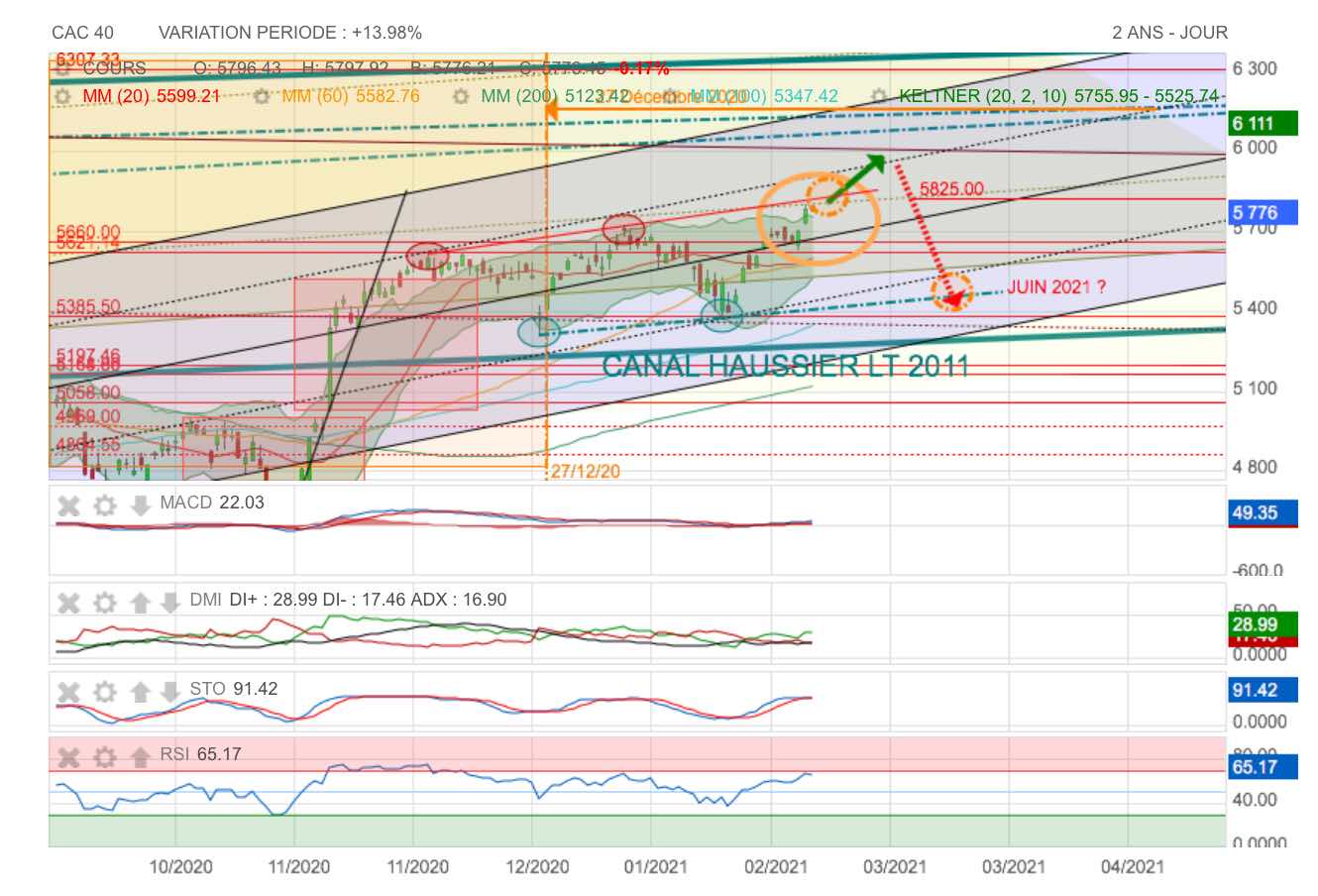This screenshot has width=1318, height=896.
Task: Open DMI indicator settings gear
Action: (x=105, y=603)
